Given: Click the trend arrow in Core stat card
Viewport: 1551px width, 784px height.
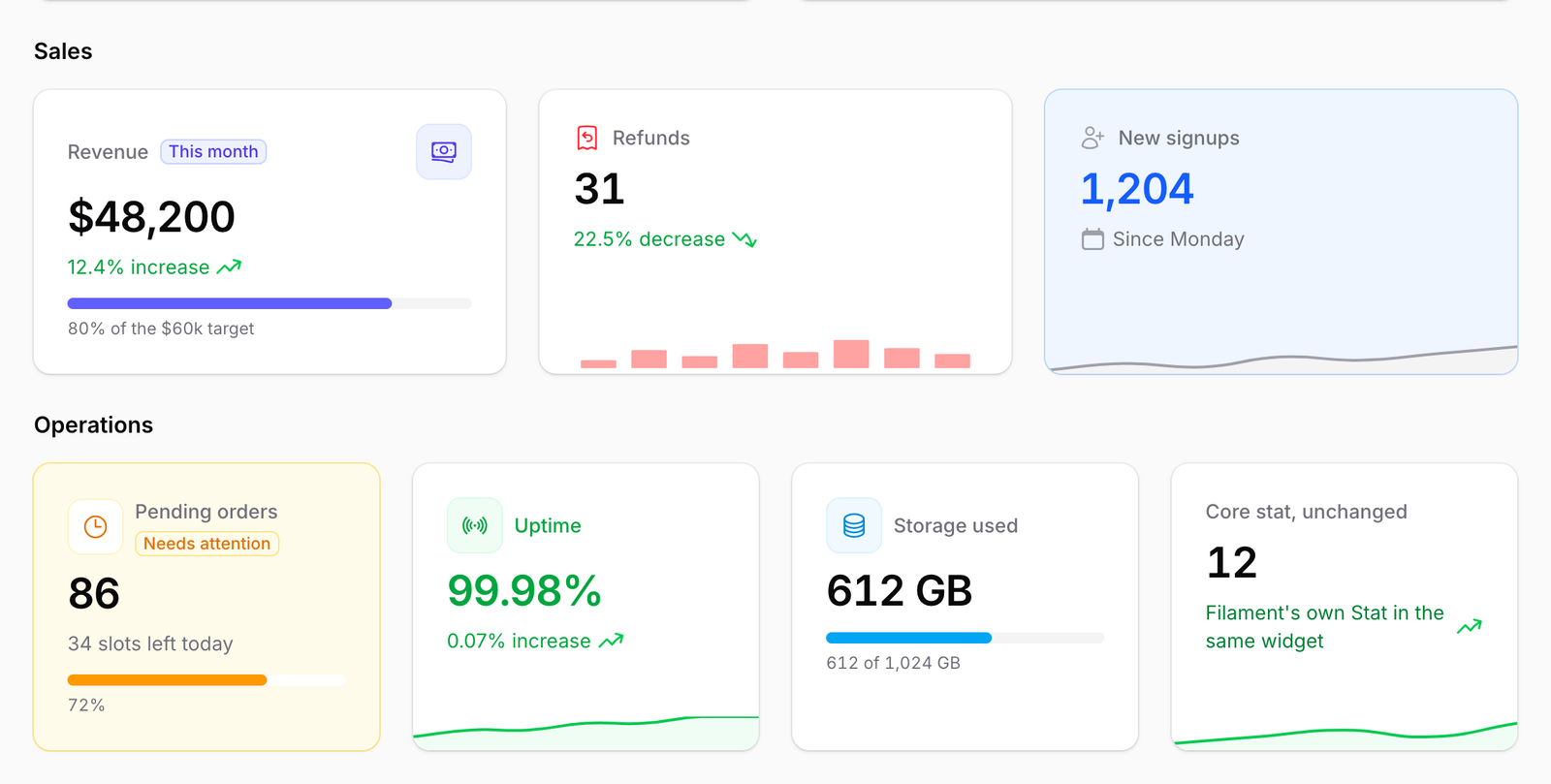Looking at the screenshot, I should [x=1470, y=627].
